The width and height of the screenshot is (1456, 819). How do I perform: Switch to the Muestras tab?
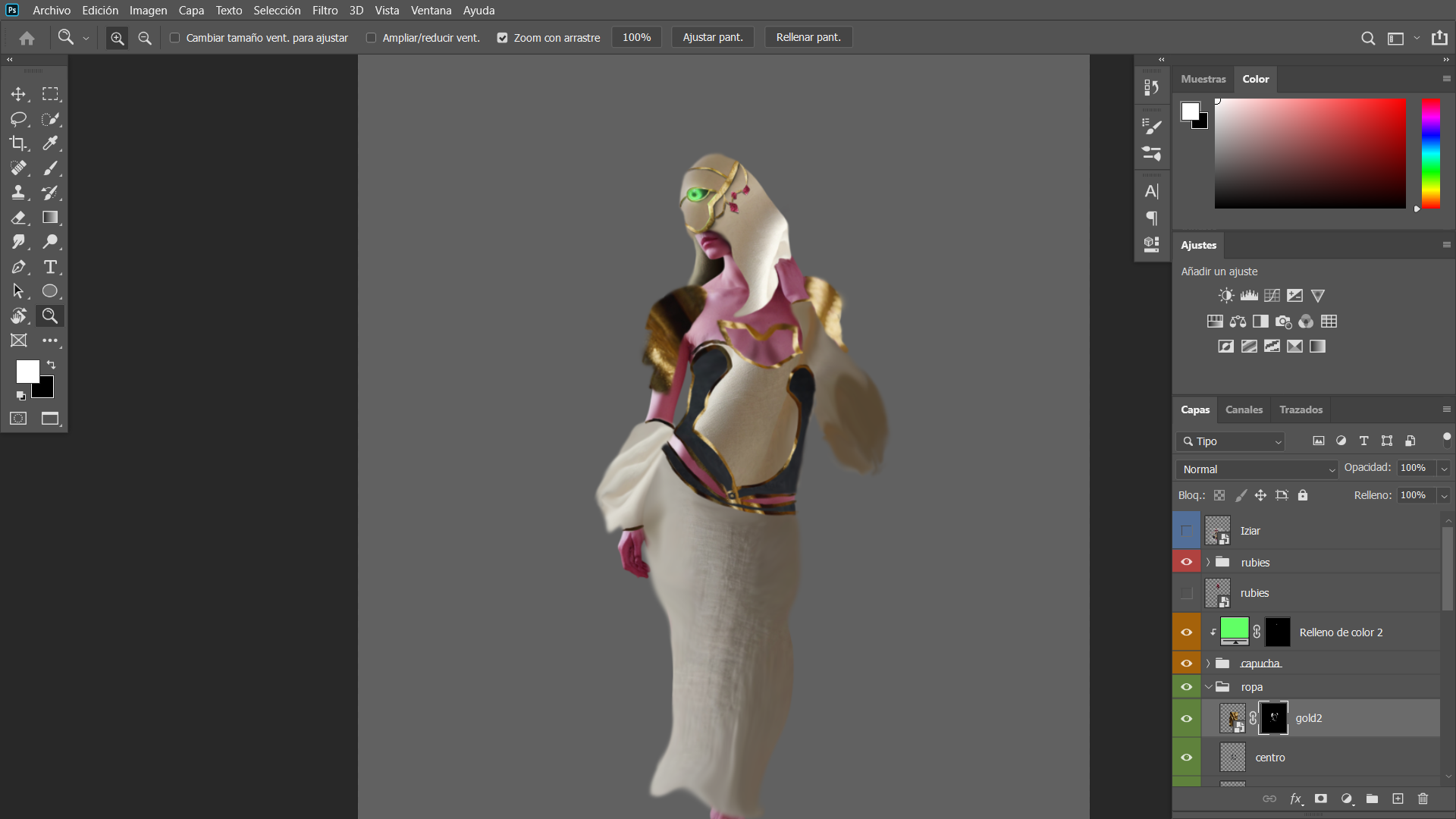pos(1203,79)
